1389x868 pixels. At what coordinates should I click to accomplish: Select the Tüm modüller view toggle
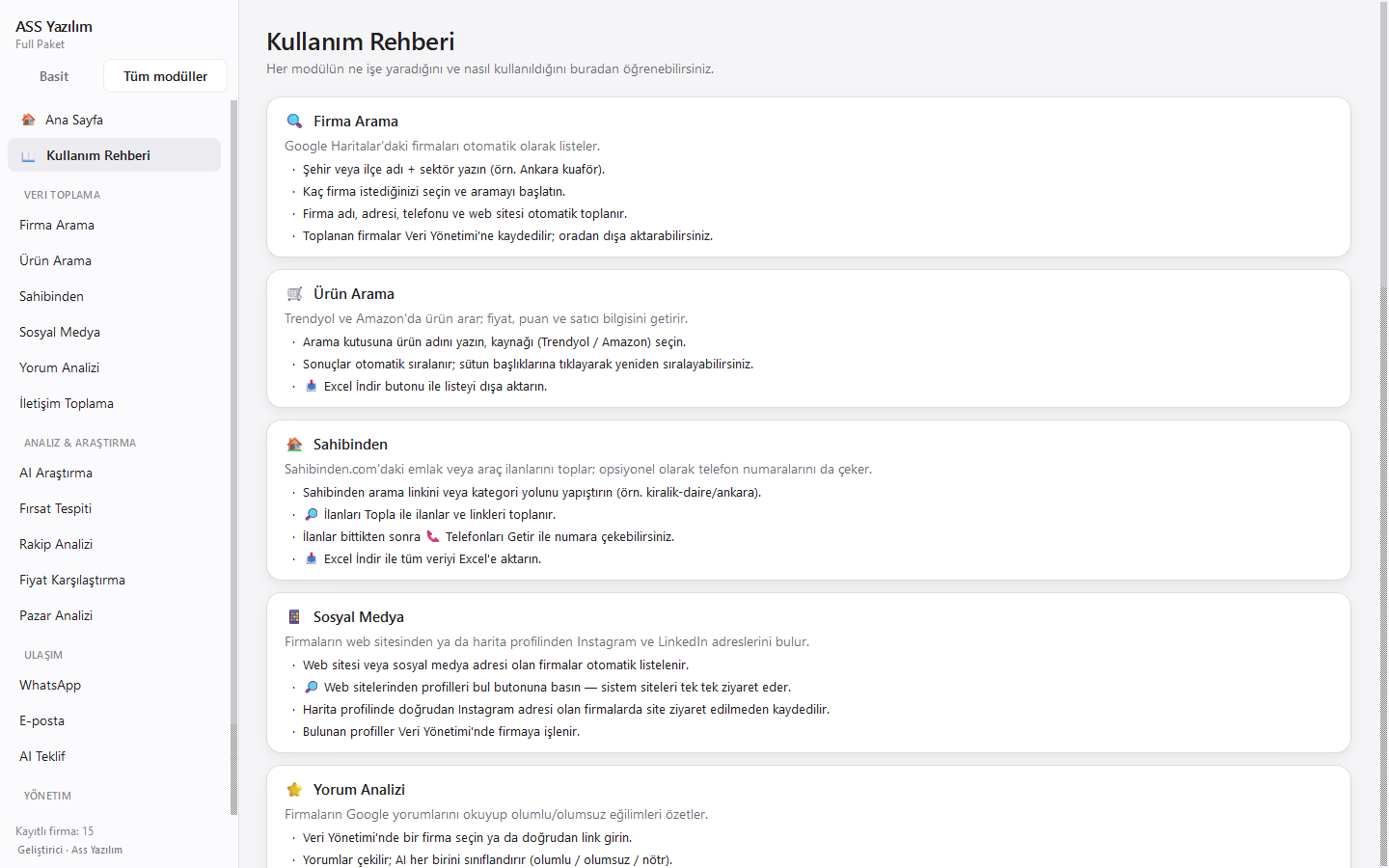165,76
